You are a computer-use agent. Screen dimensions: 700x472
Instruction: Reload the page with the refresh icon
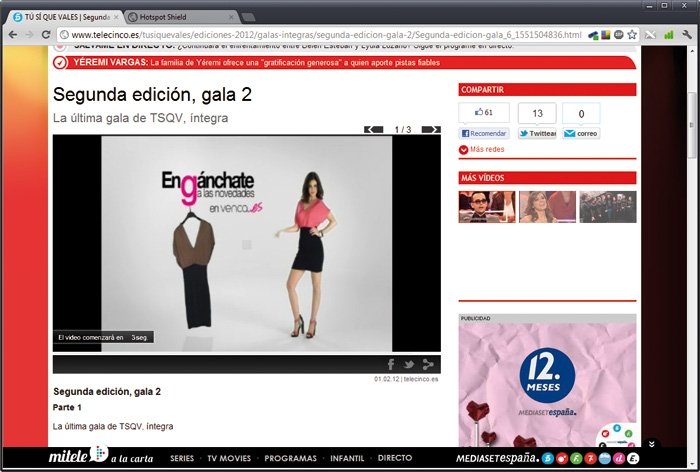coord(46,34)
